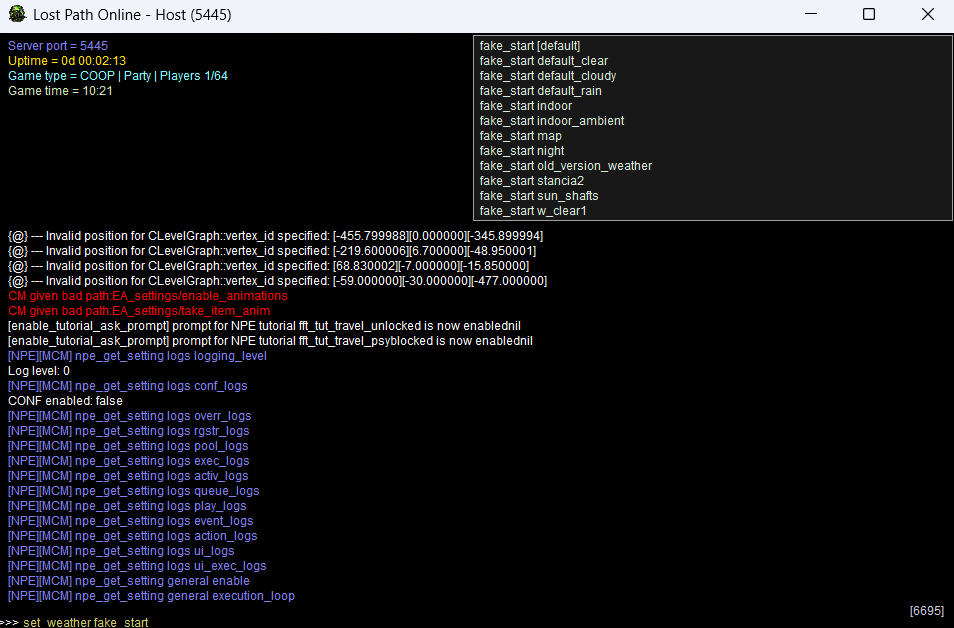This screenshot has width=954, height=628.
Task: Click red error 'EA_settings/take_item_anim' line
Action: tap(139, 311)
